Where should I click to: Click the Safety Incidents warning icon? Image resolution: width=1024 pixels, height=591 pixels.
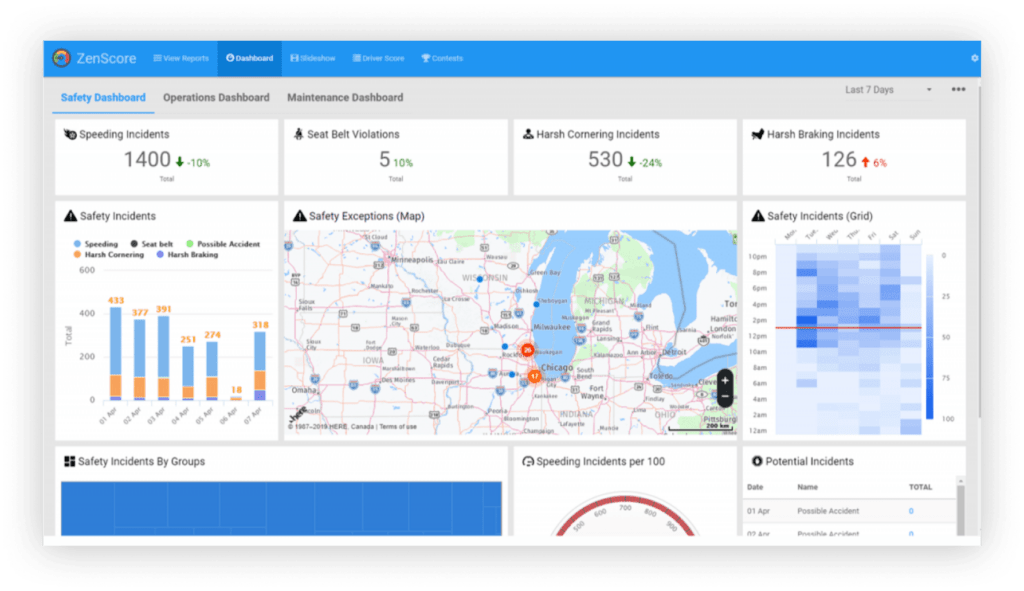click(71, 216)
